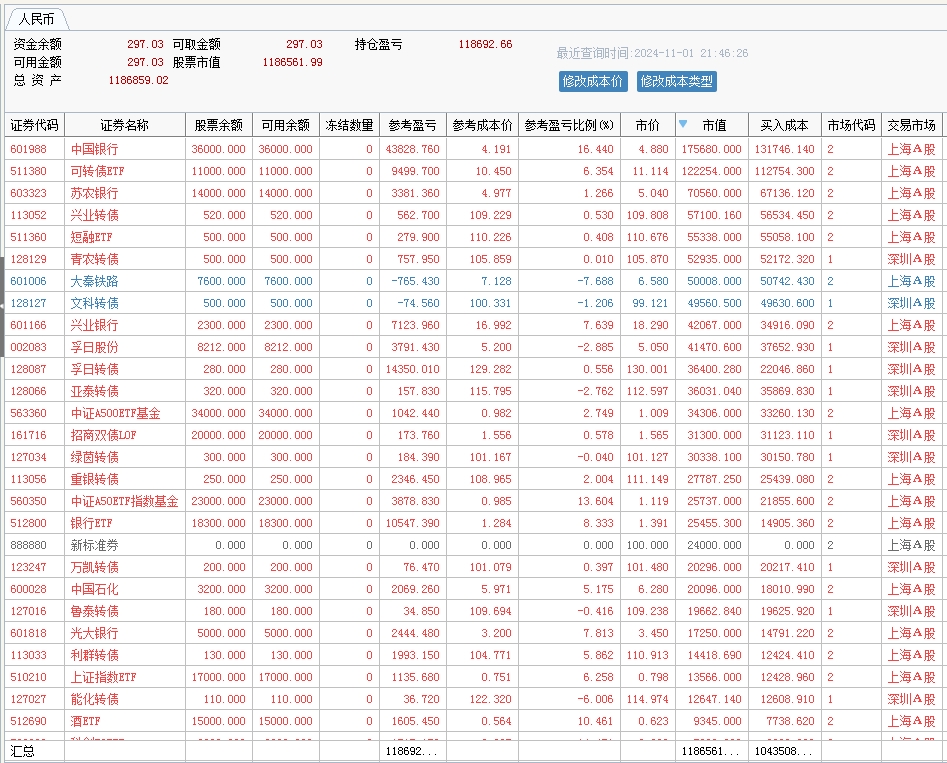Select the 中证A50ETF指数基金 row name
The width and height of the screenshot is (947, 763).
(124, 501)
